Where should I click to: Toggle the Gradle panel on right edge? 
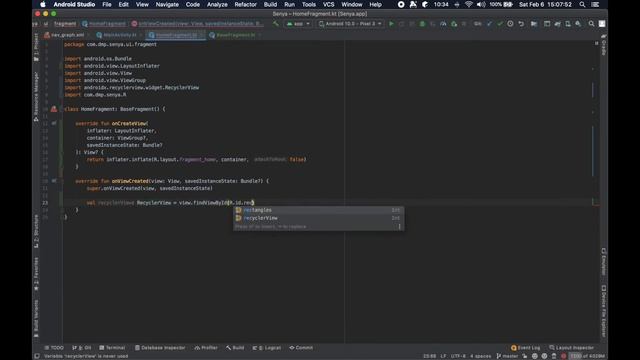pos(604,45)
